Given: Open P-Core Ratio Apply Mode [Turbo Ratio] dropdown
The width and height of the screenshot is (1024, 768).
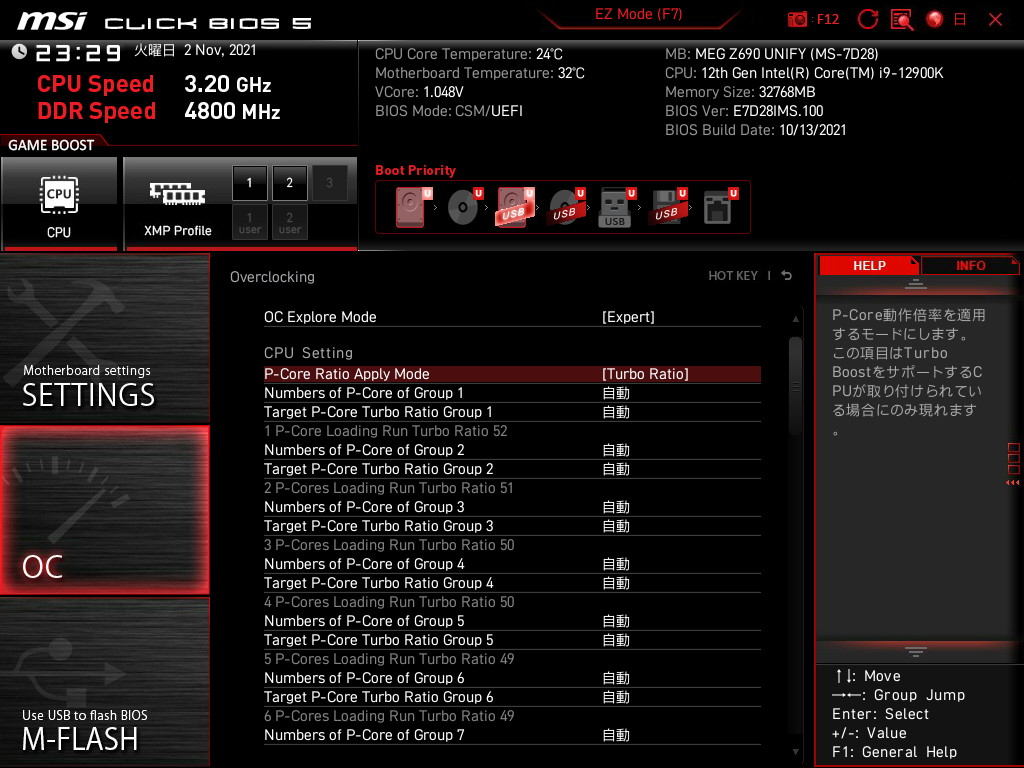Looking at the screenshot, I should click(645, 374).
